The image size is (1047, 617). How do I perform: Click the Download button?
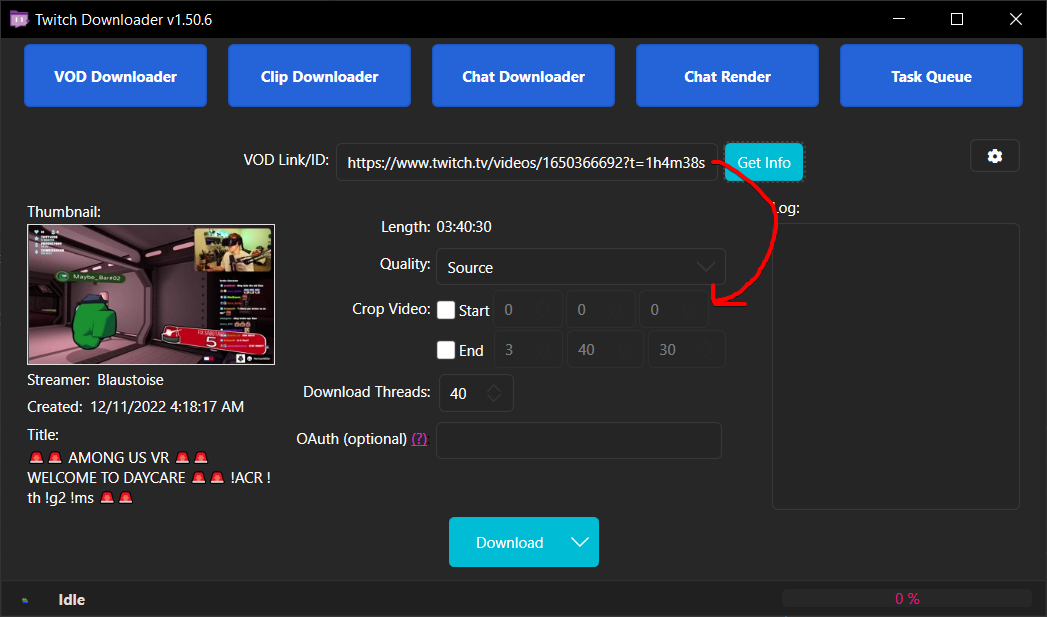[510, 542]
